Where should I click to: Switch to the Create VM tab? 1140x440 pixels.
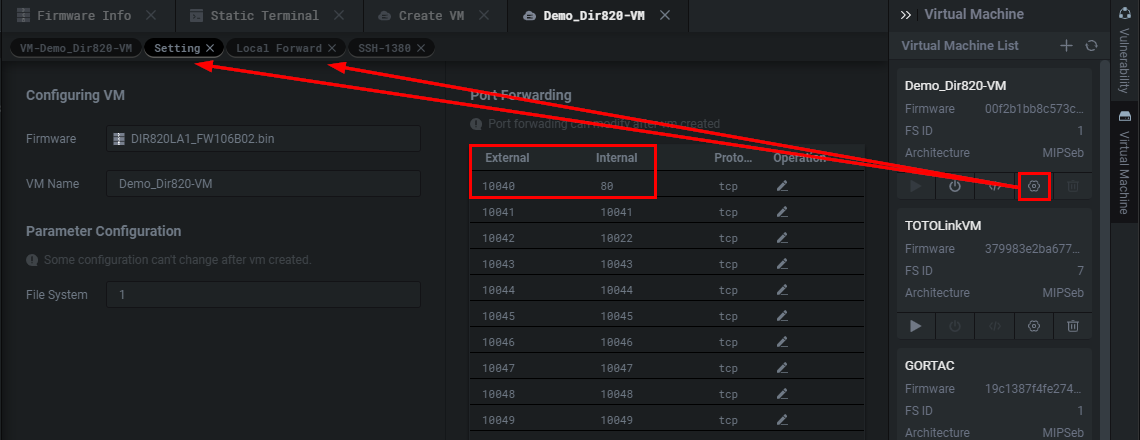tap(422, 15)
